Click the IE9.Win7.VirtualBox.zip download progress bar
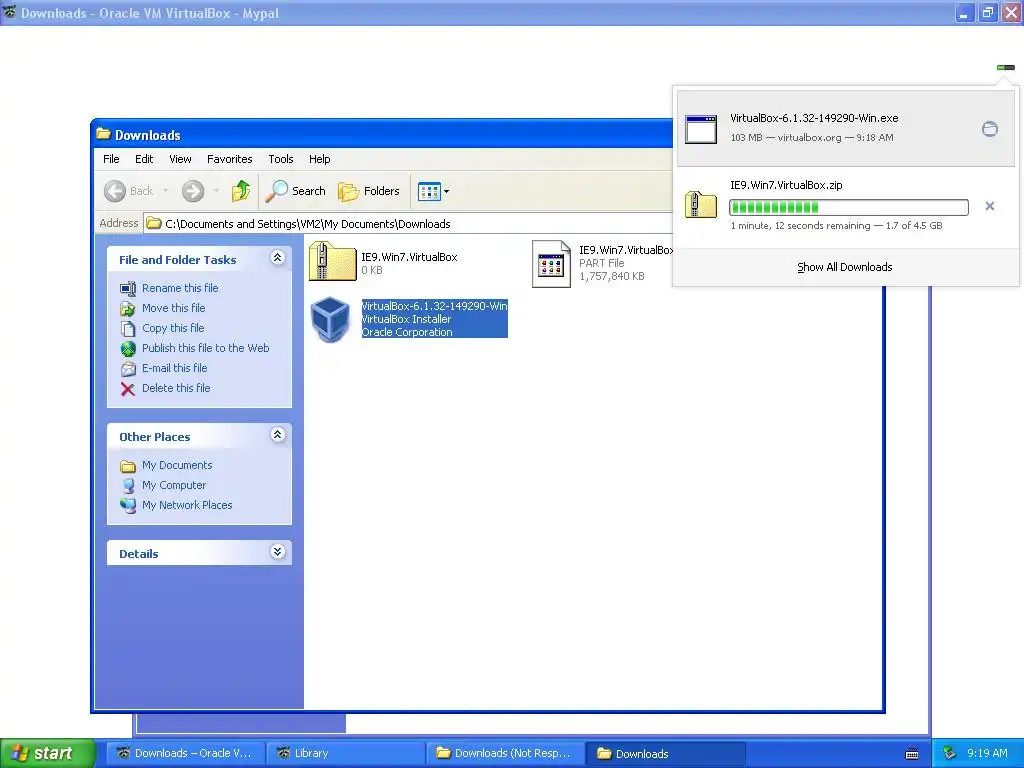 click(848, 207)
